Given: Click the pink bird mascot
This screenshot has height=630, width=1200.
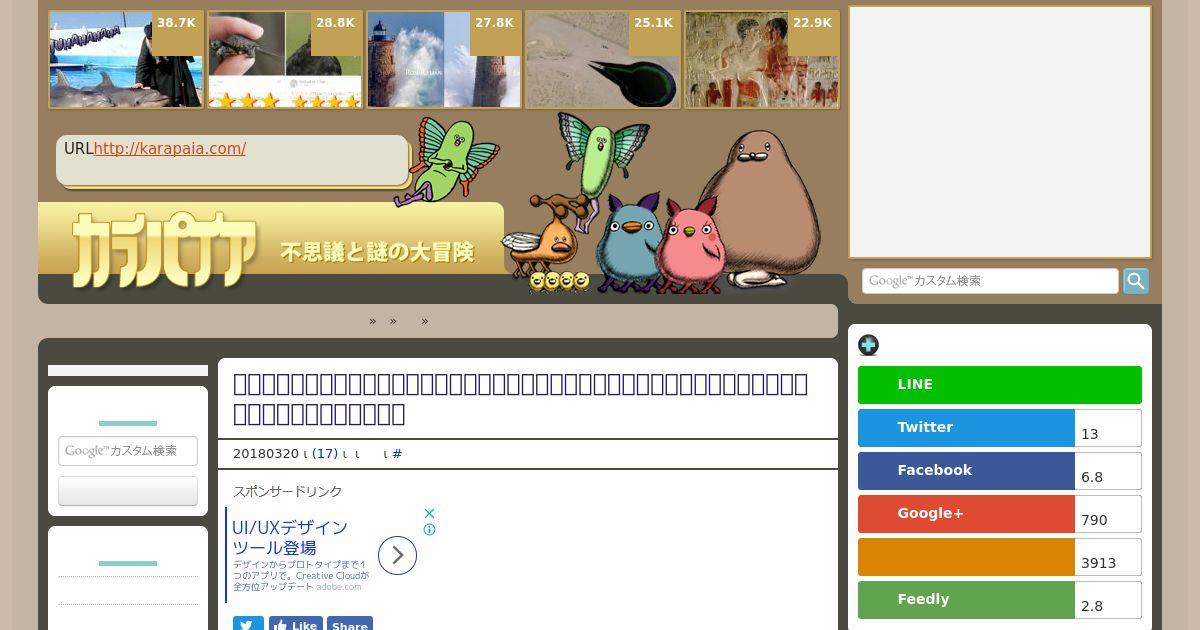Looking at the screenshot, I should [691, 245].
